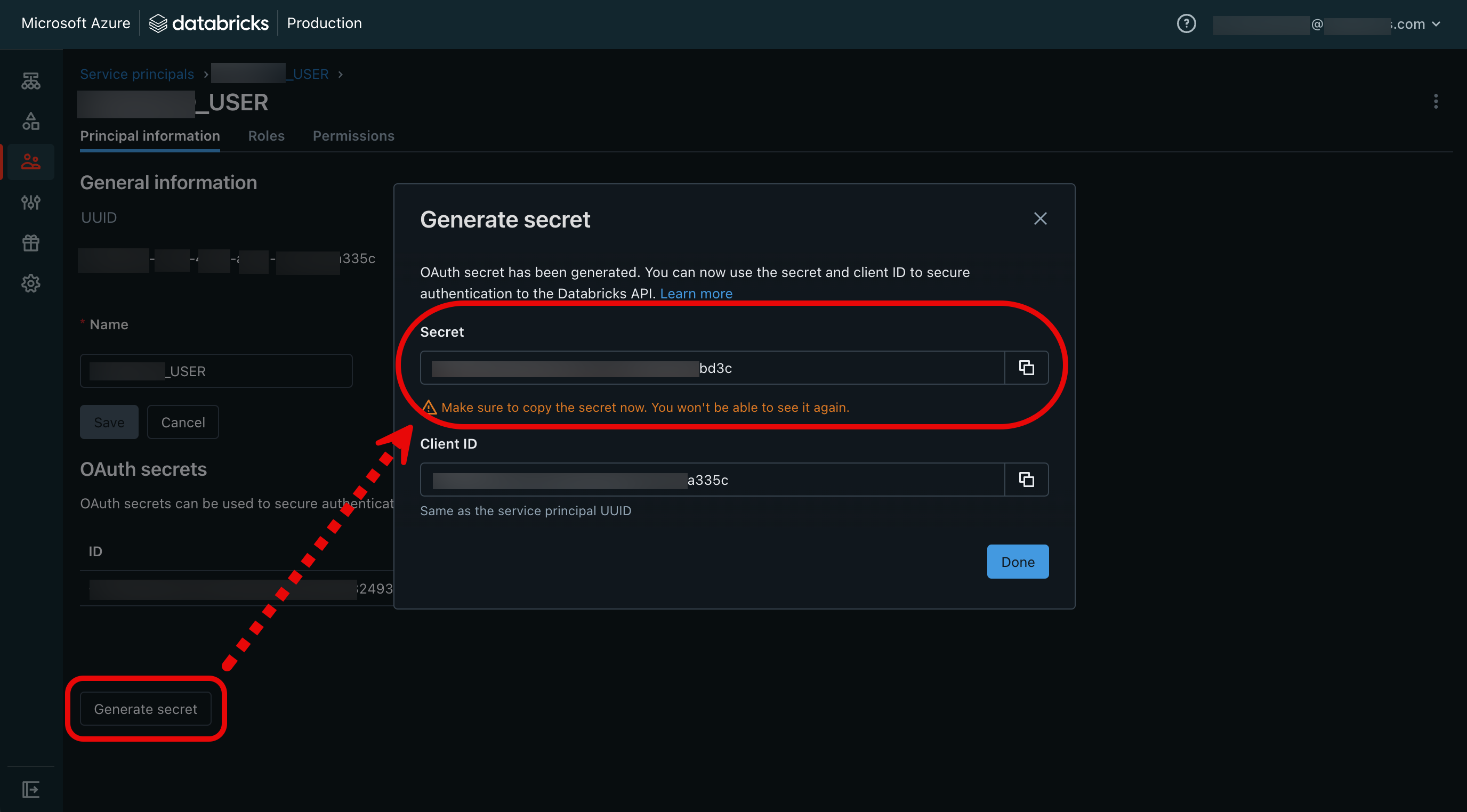Click Done button to close dialog
The image size is (1467, 812).
pos(1017,561)
